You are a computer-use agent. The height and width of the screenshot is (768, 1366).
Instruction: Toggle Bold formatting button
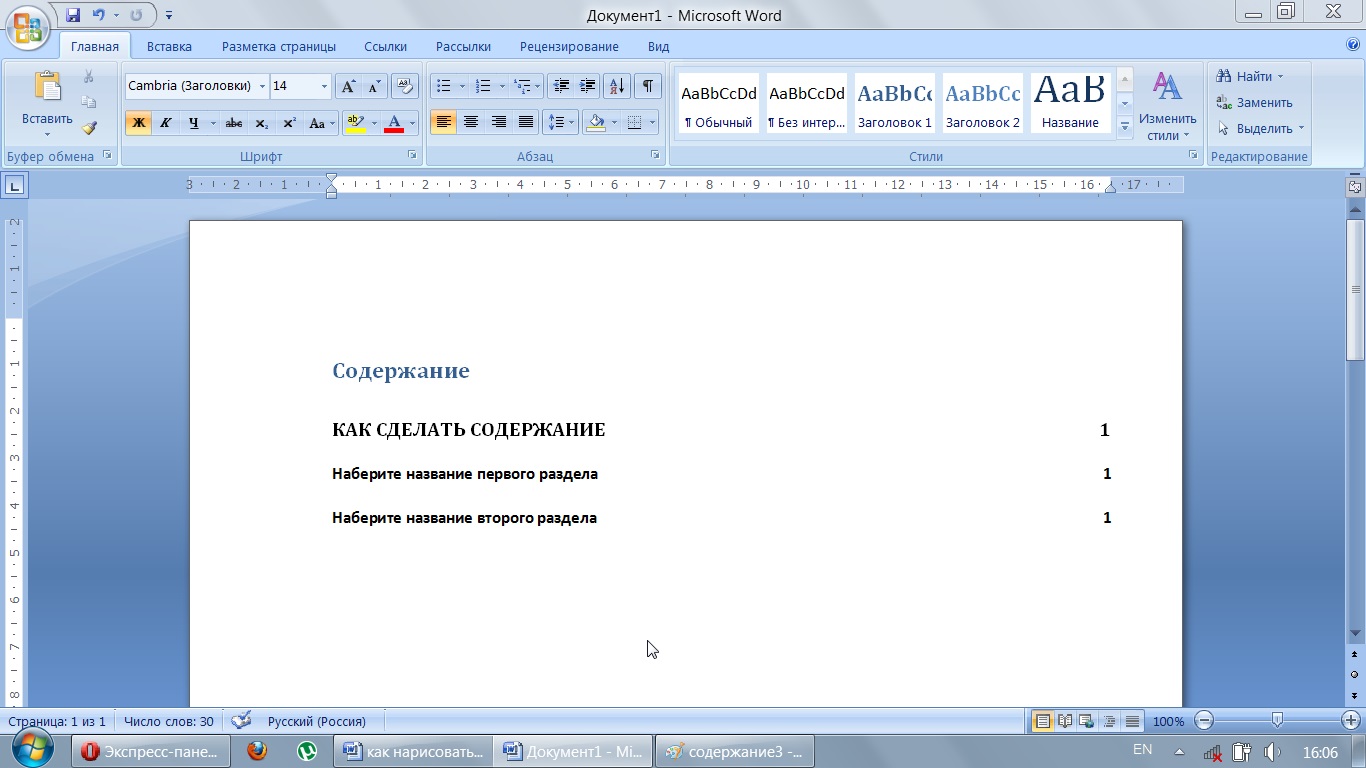(138, 123)
